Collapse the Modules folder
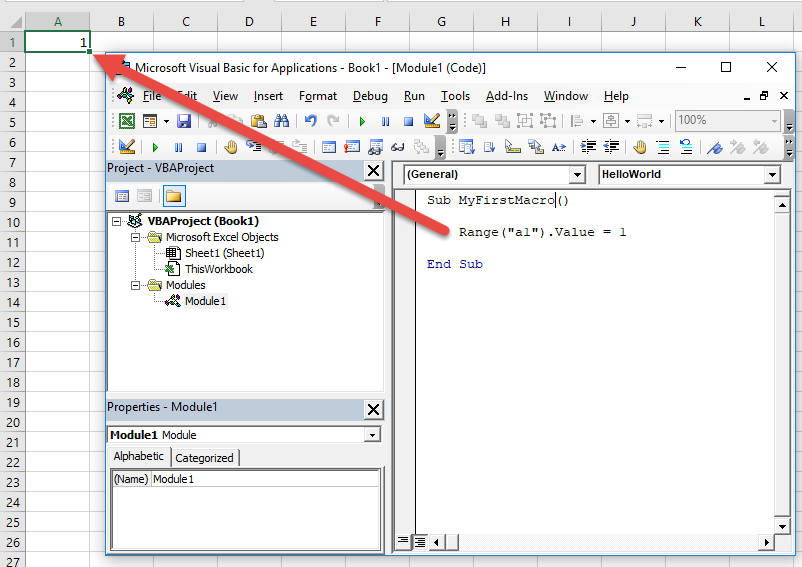Image resolution: width=802 pixels, height=567 pixels. coord(135,285)
